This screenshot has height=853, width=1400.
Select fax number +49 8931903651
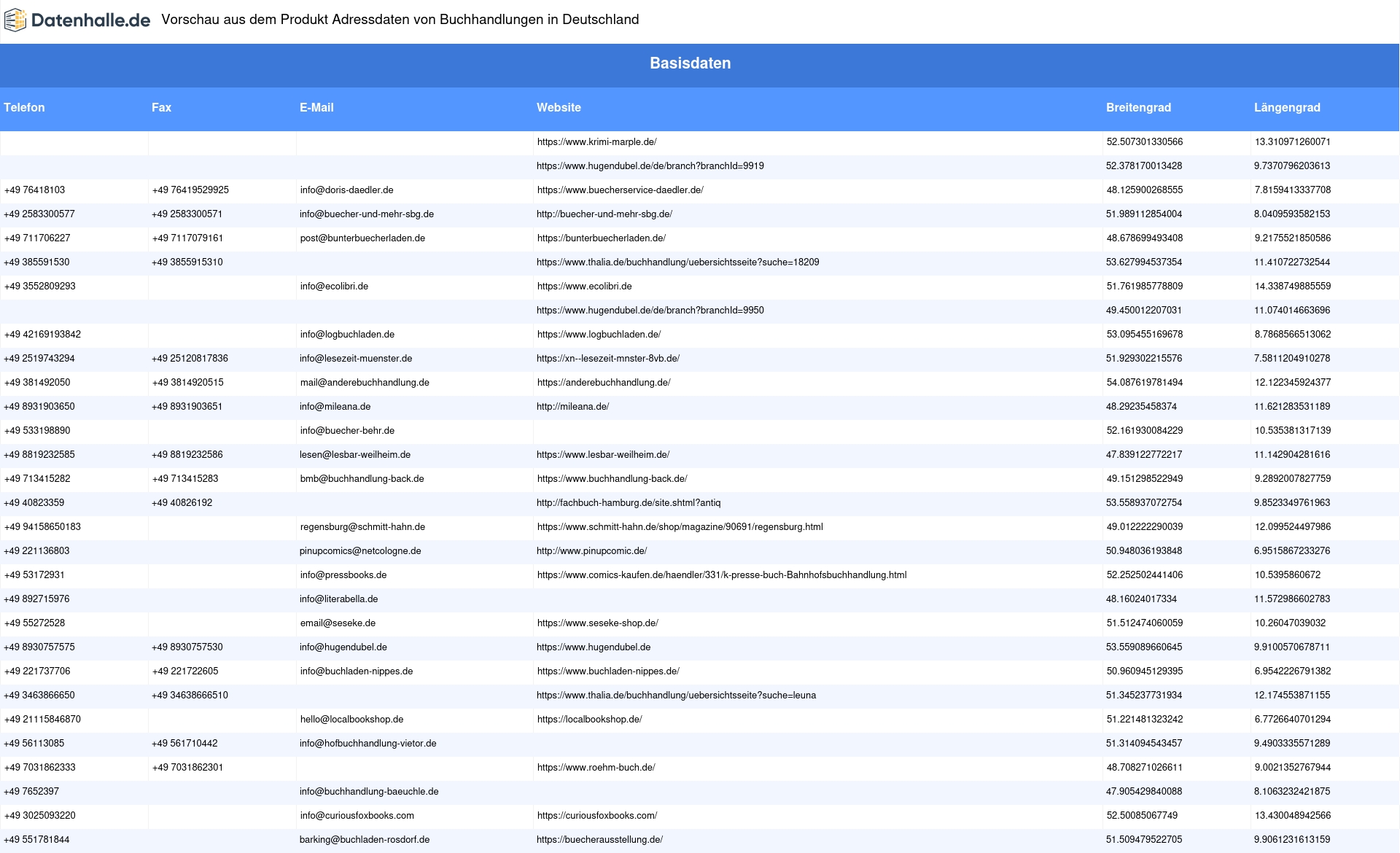pos(187,407)
